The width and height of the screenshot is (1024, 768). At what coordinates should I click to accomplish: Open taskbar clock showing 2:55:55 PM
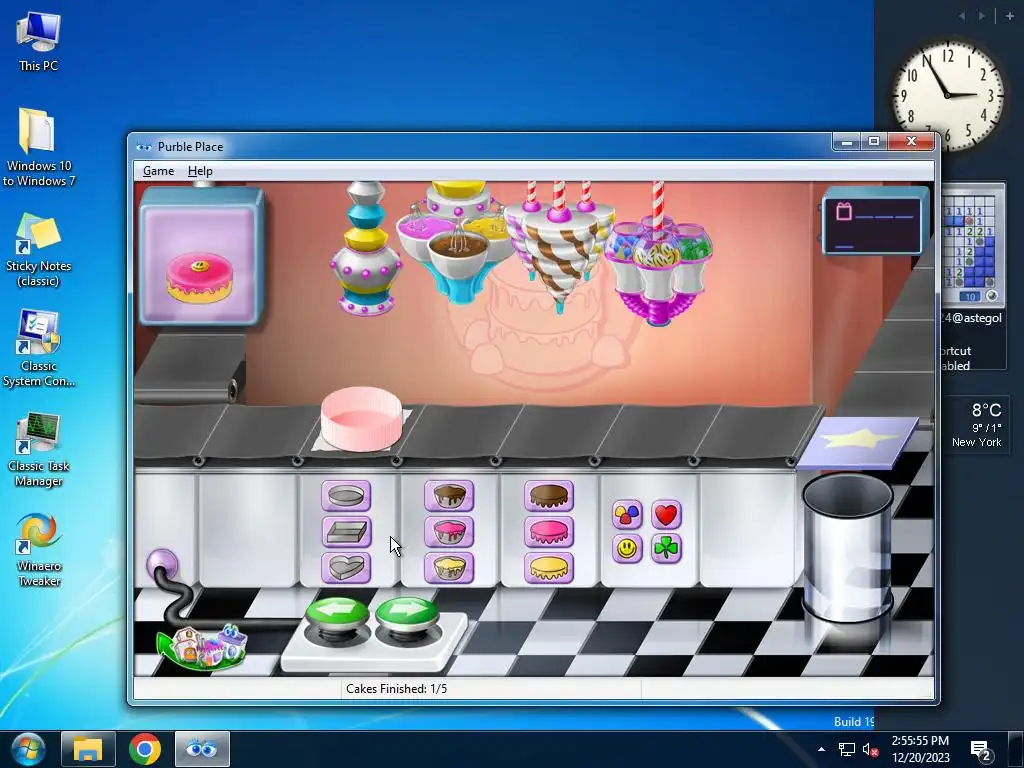(x=920, y=749)
